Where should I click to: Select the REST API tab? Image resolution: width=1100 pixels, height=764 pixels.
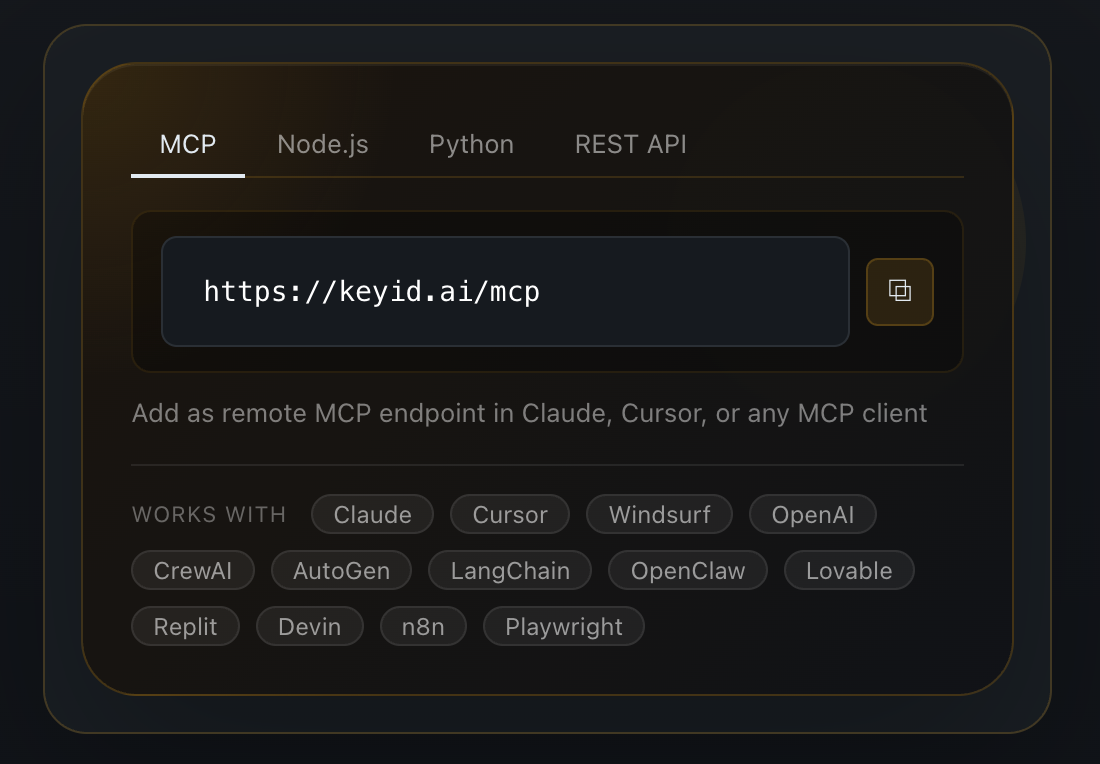coord(630,145)
